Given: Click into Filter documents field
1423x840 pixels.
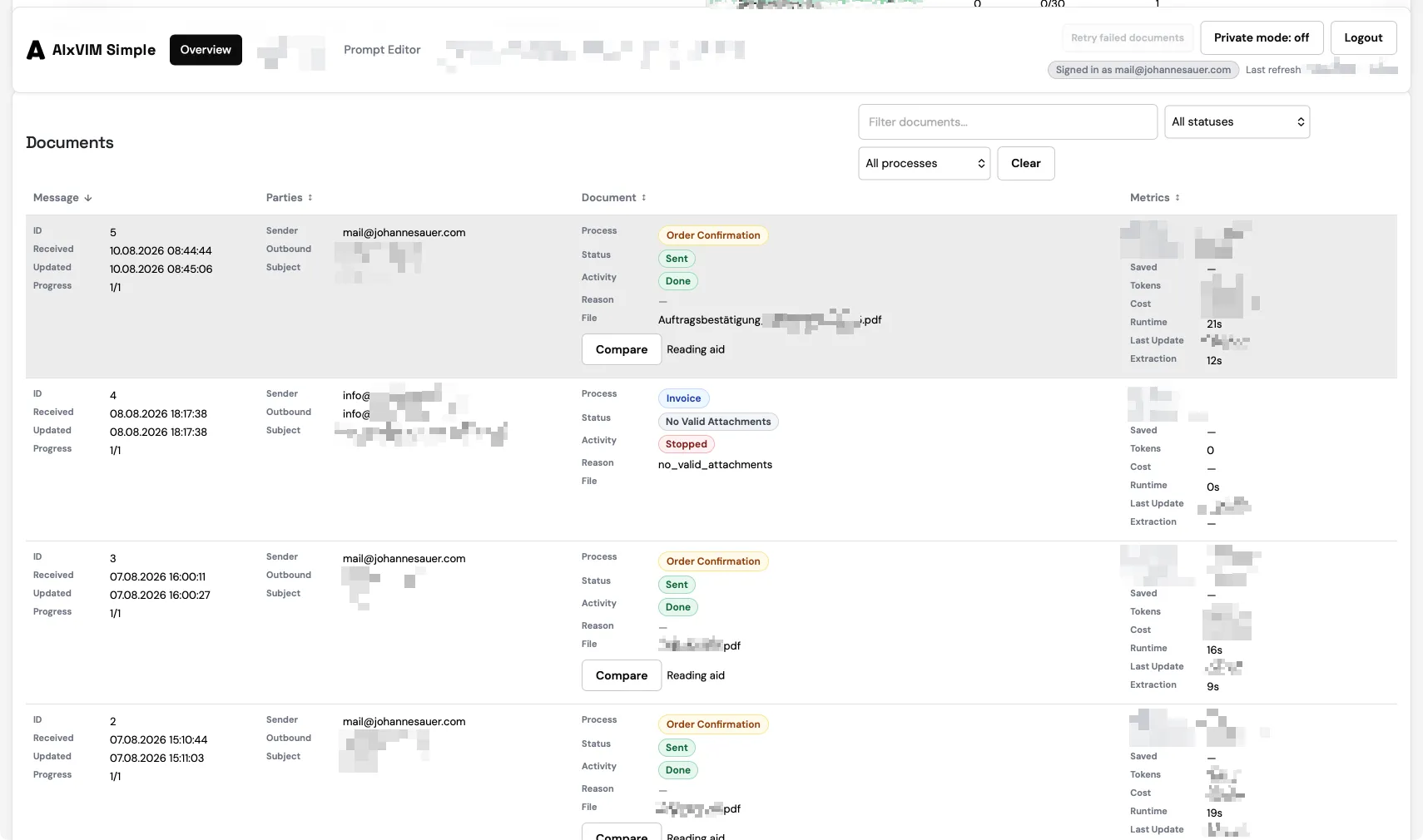Looking at the screenshot, I should pos(1008,121).
